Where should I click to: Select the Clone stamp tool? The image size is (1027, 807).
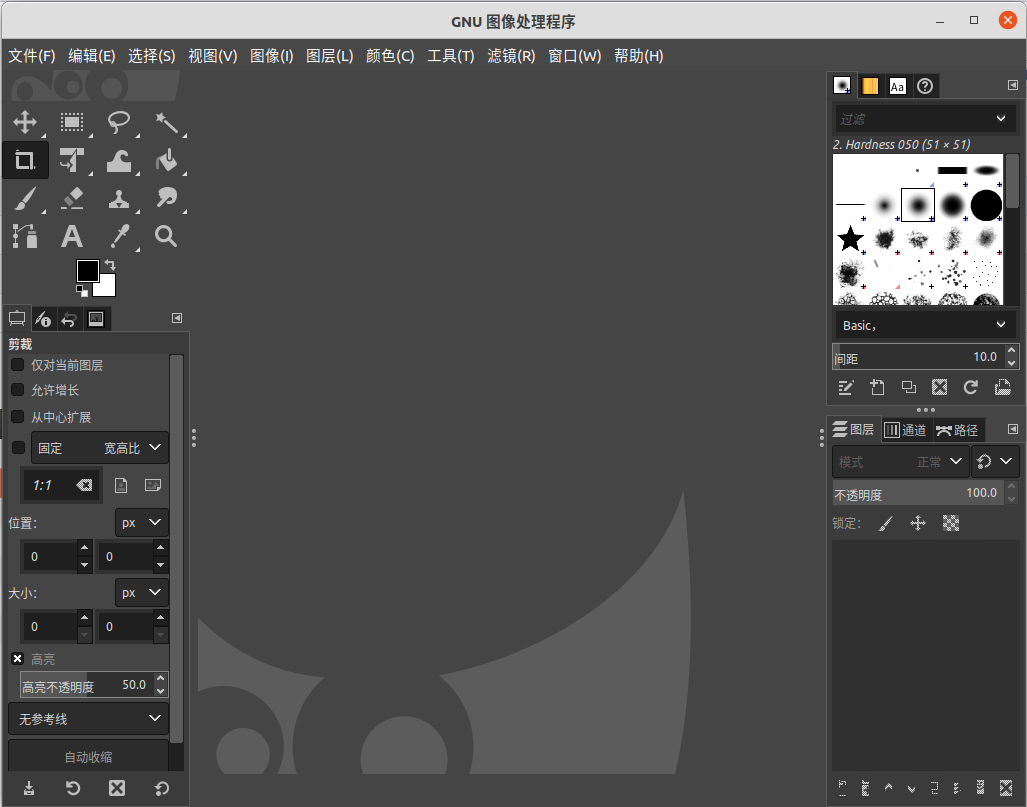[x=119, y=198]
